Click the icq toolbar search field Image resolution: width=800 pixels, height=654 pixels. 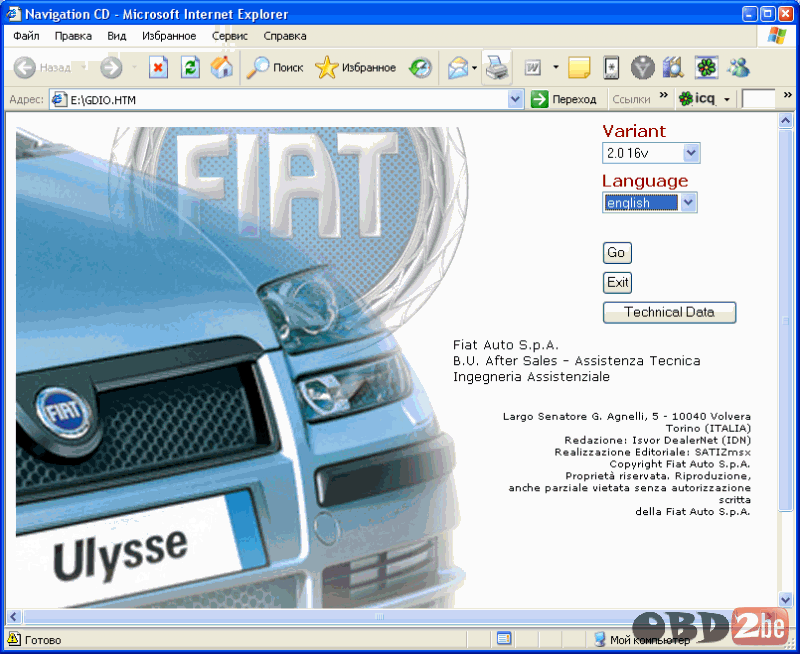click(758, 99)
